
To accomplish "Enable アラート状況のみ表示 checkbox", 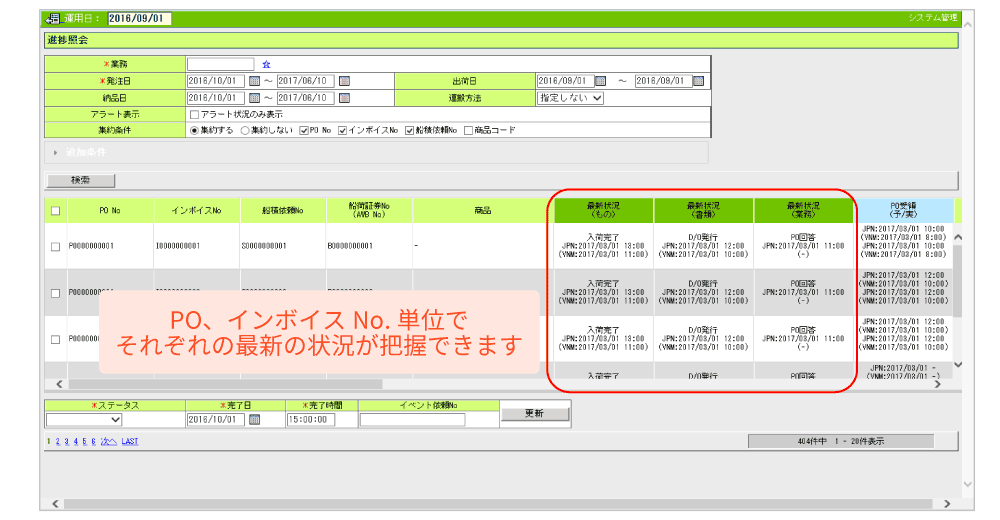I will 194,114.
